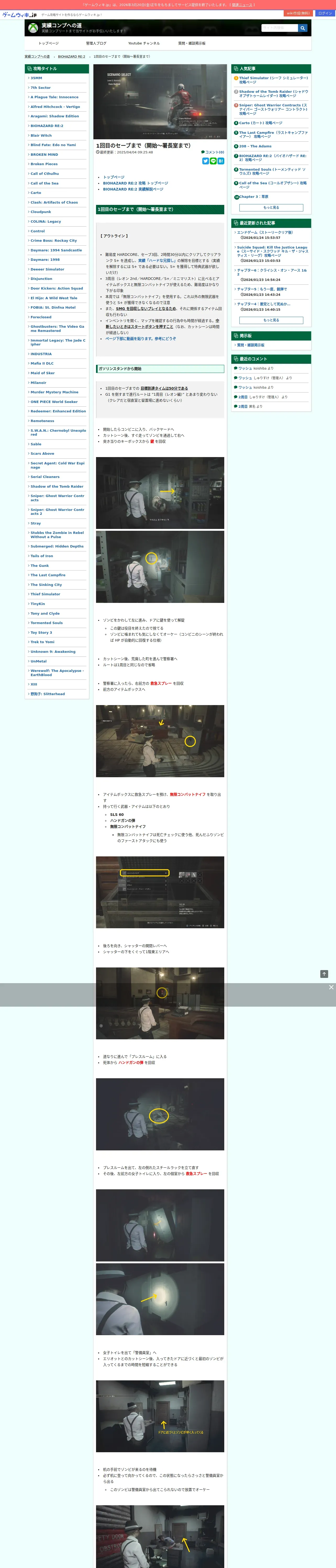Open BIOHAZARD RE:2 攻略 トップページ link
Screen dimensions: 336x1568
pos(135,183)
